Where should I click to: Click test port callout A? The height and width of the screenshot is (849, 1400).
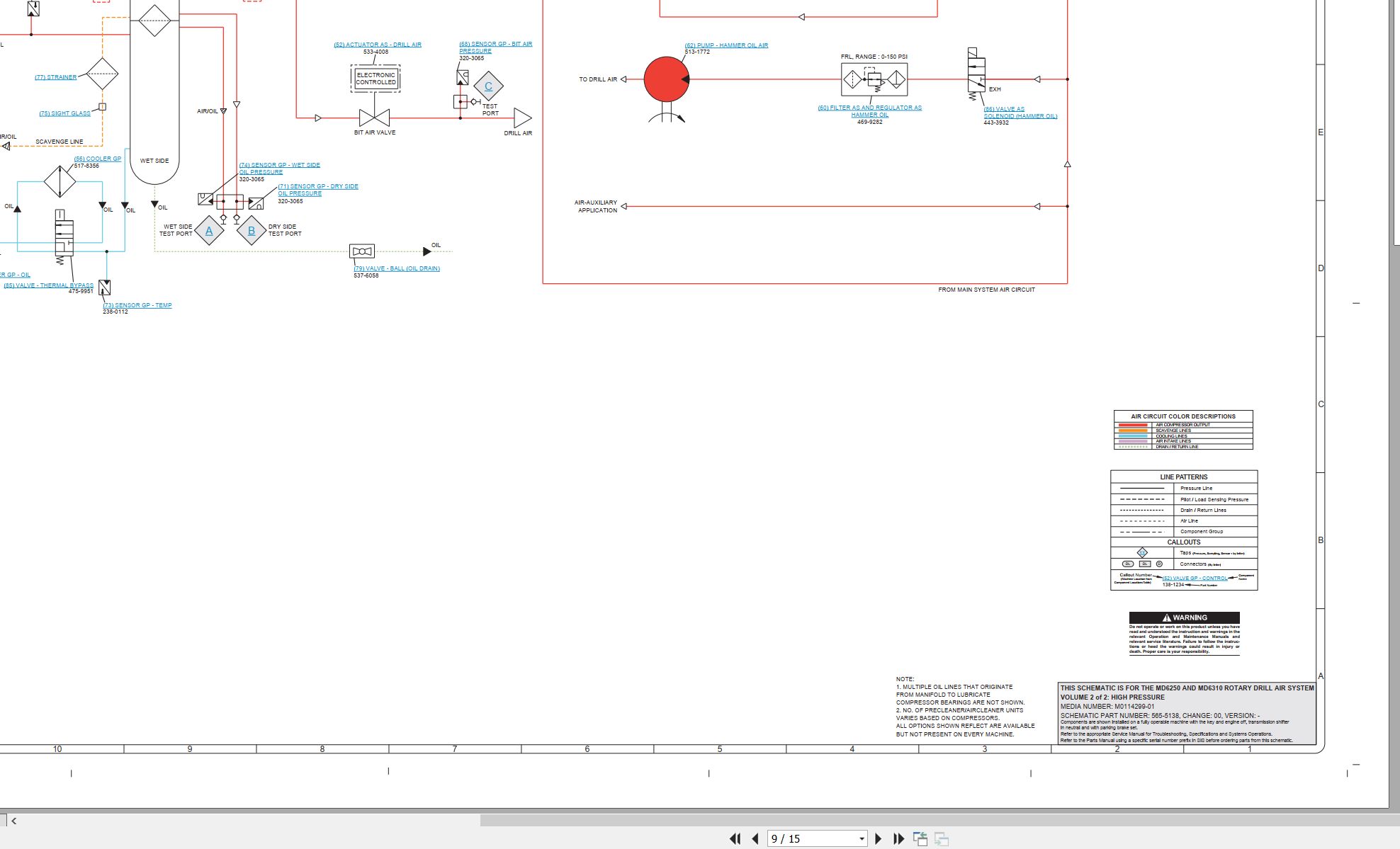point(209,231)
